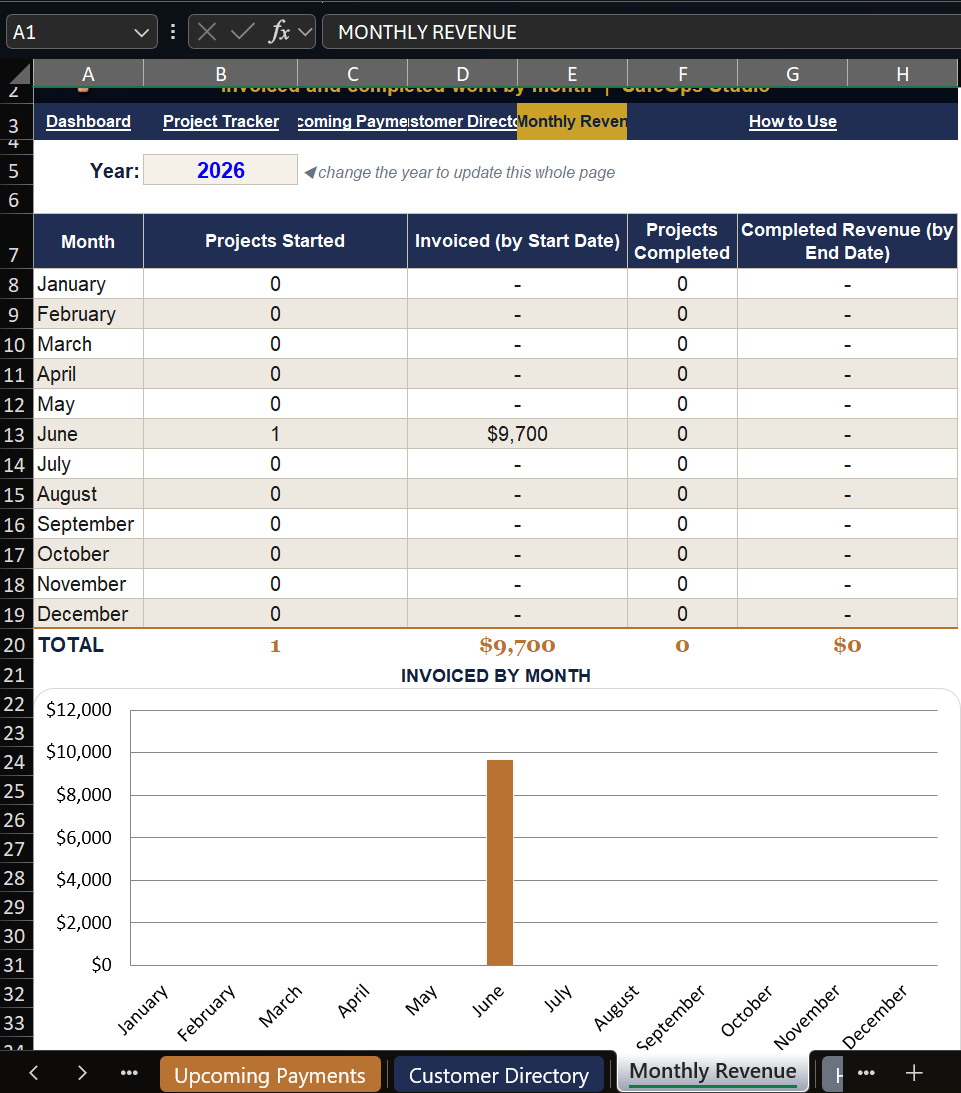
Task: Open the formula bar options dots
Action: pos(173,32)
